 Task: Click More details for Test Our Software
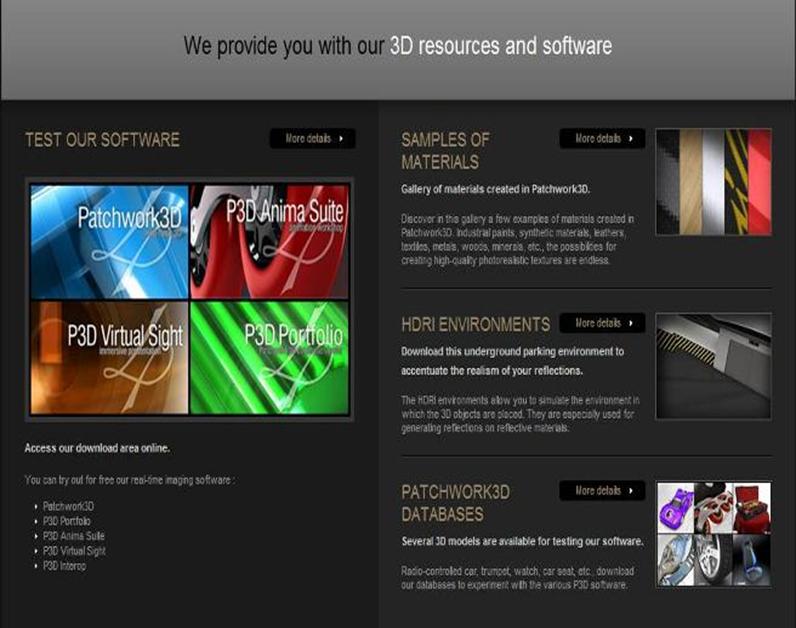(313, 139)
